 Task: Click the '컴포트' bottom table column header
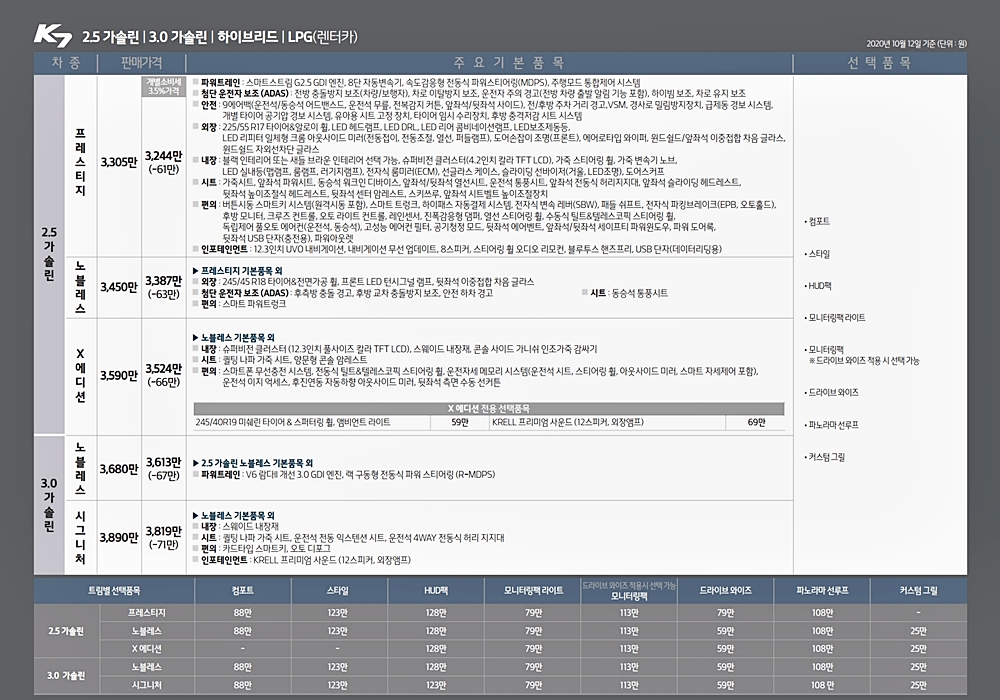coord(243,592)
